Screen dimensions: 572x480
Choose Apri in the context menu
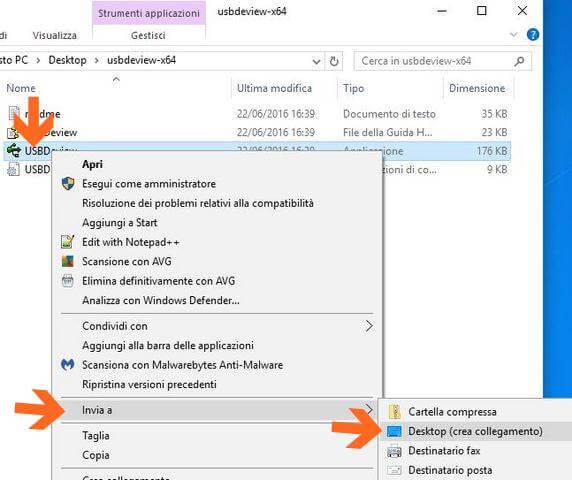pos(92,164)
